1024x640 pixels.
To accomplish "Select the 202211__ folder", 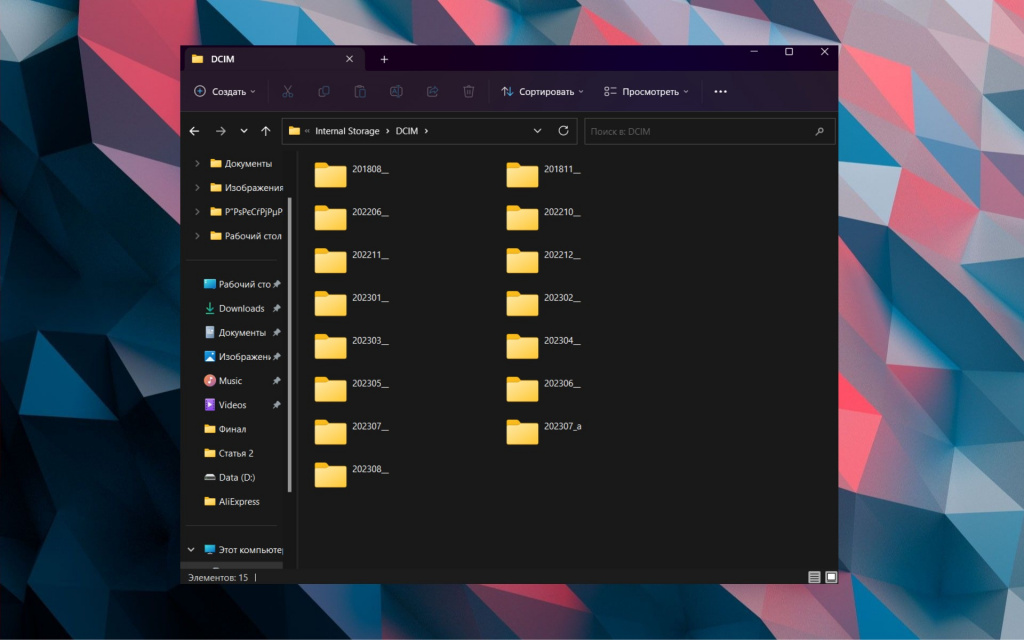I will [x=351, y=260].
